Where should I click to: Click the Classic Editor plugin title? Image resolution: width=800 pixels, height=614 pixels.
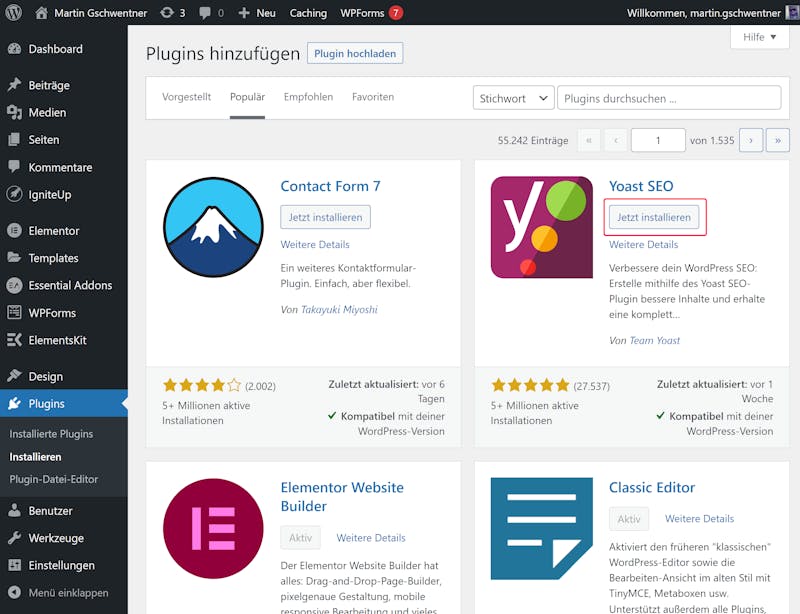click(x=652, y=487)
